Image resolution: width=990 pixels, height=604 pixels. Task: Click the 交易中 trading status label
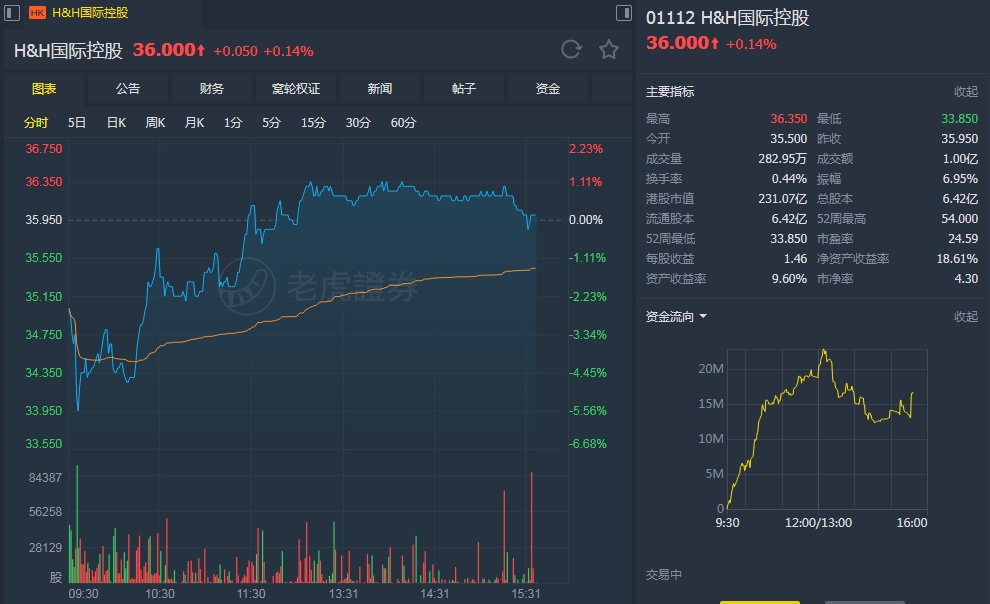664,575
